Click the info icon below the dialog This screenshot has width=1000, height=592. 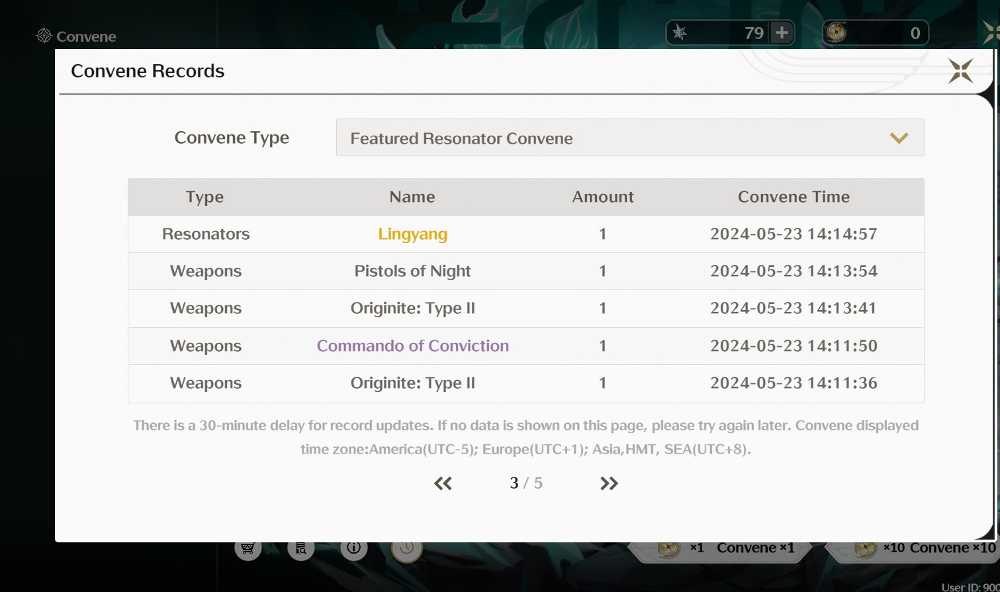[x=354, y=548]
